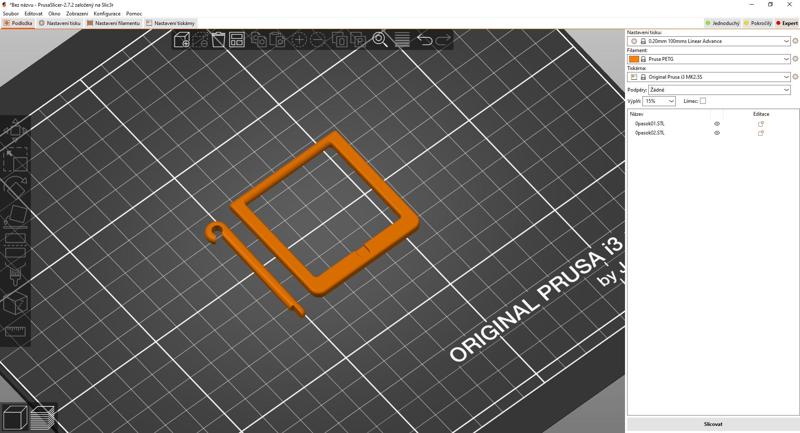This screenshot has width=800, height=433.
Task: Click the Paste toolbar icon
Action: [x=277, y=40]
